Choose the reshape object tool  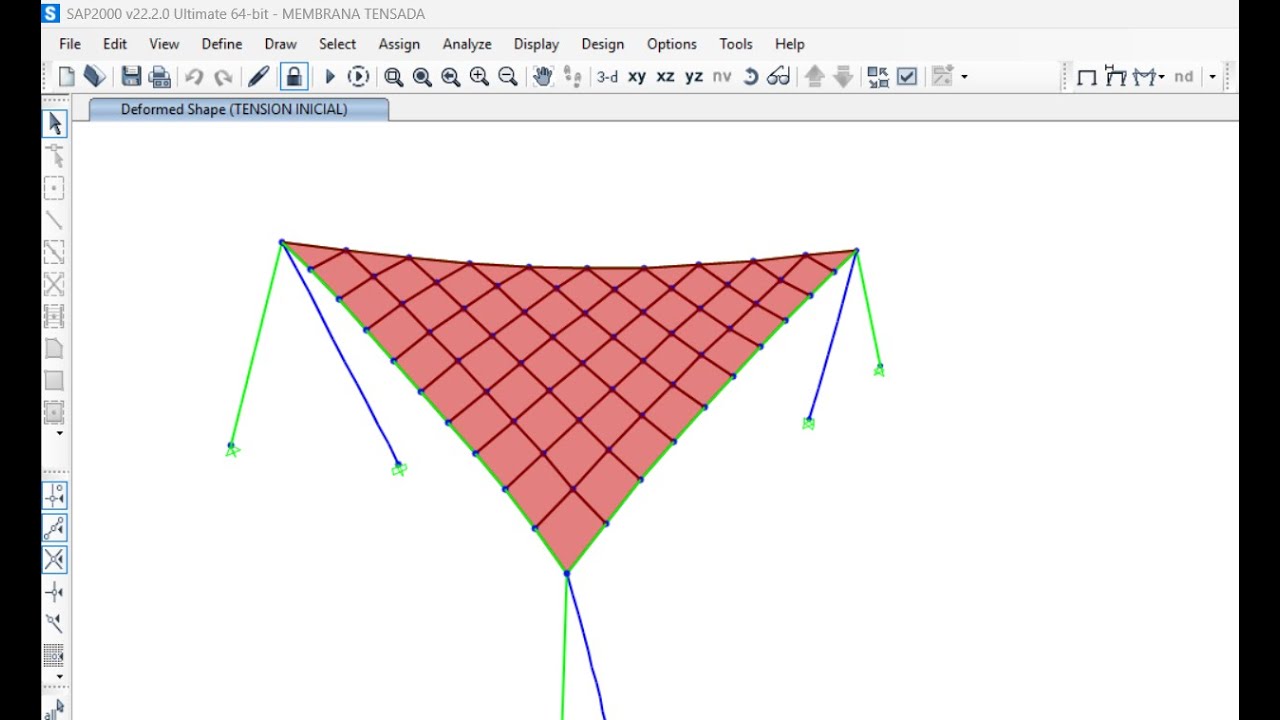click(55, 156)
